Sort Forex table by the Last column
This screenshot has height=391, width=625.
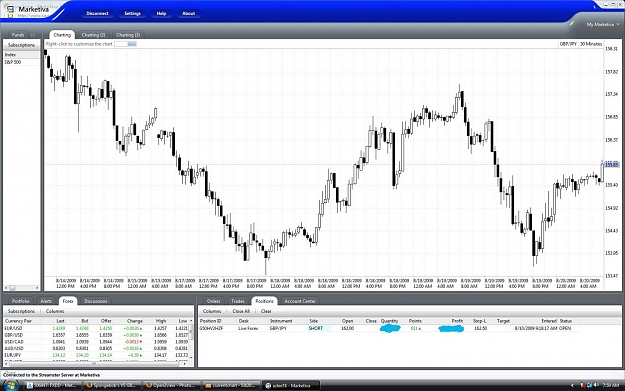pyautogui.click(x=60, y=321)
